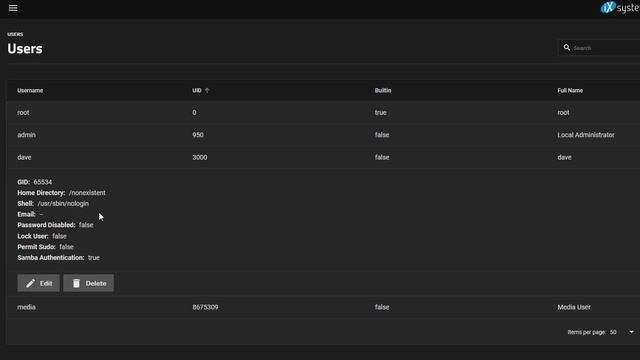Select shell path /usr/sbin/nologin

(63, 203)
